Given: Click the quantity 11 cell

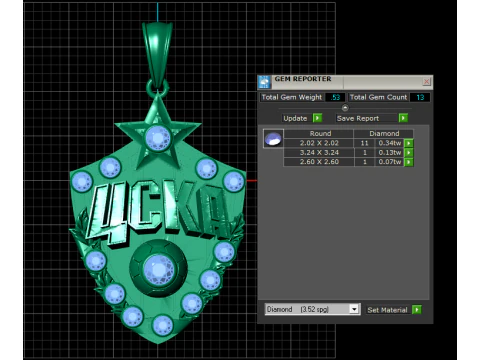Looking at the screenshot, I should (364, 143).
